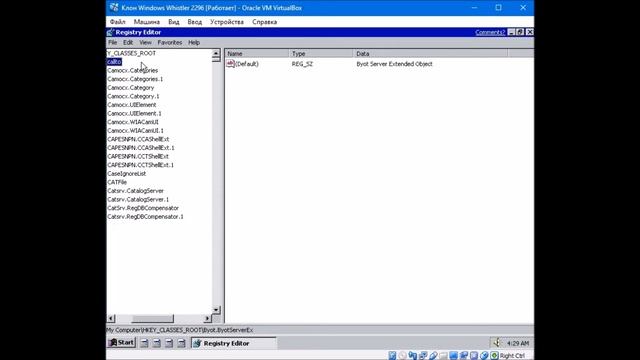
Task: Click the tree scrollbar down arrow
Action: coord(216,310)
